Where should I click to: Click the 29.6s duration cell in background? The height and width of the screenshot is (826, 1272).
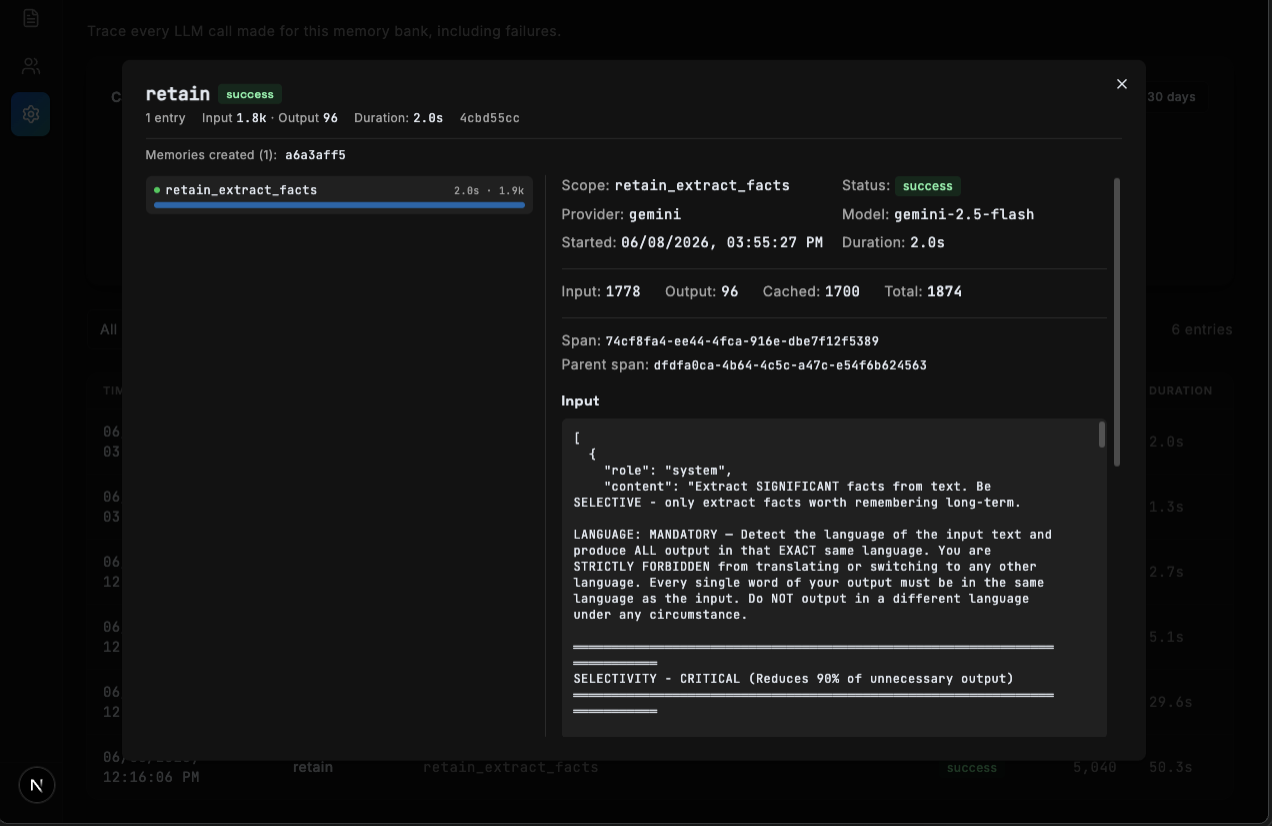pyautogui.click(x=1170, y=702)
